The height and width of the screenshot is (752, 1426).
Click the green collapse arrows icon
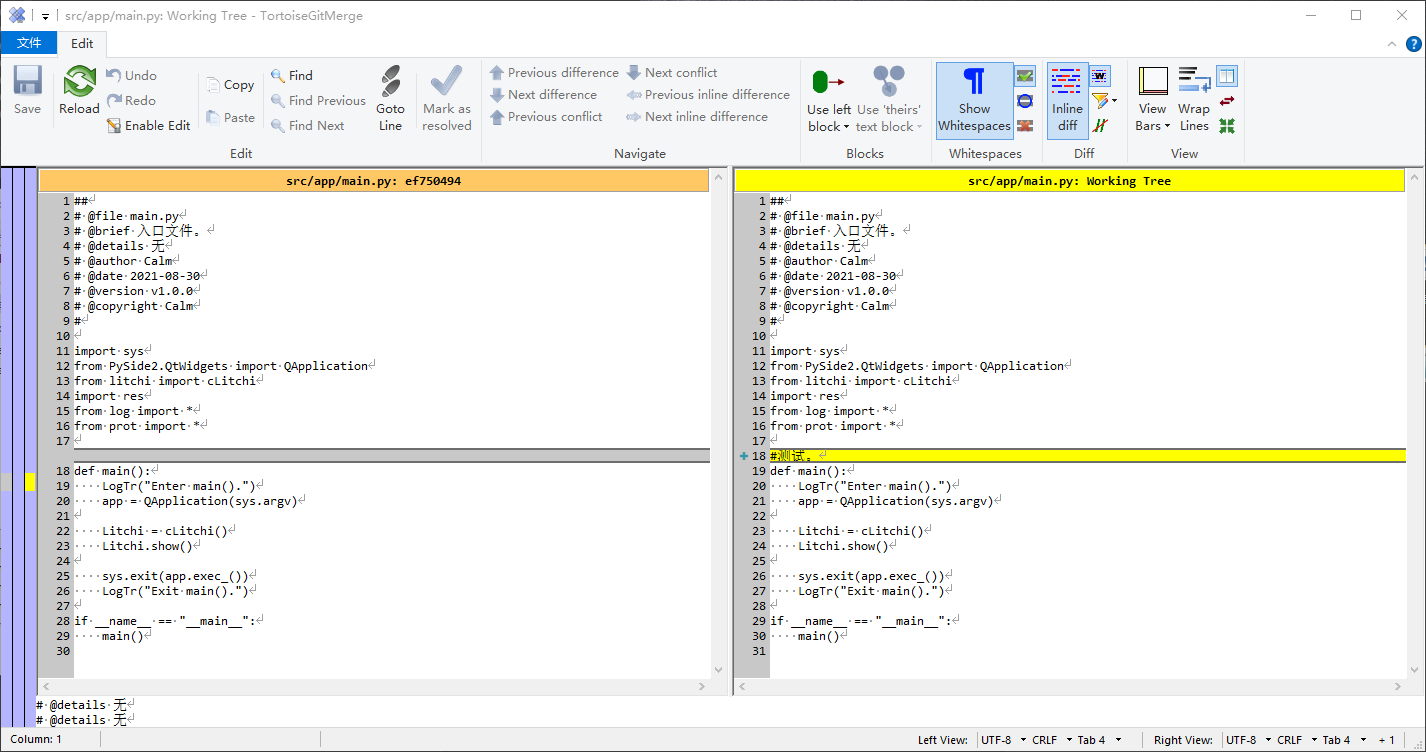[x=1227, y=126]
